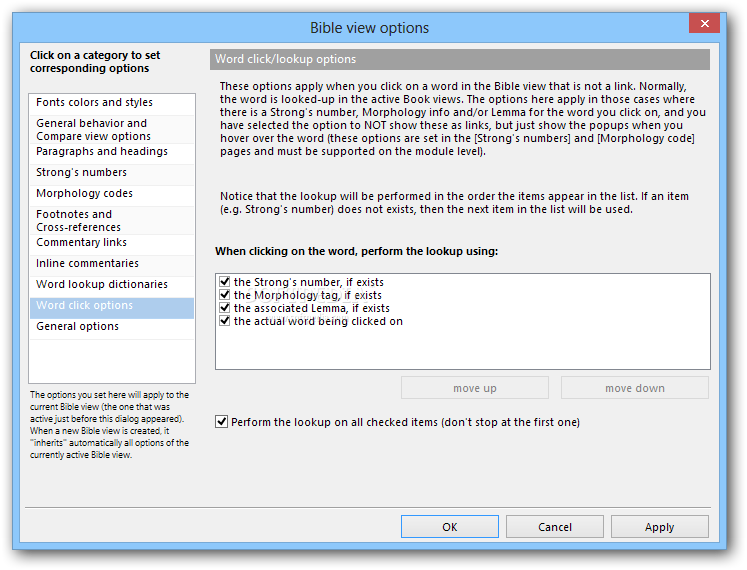The width and height of the screenshot is (747, 570).
Task: Uncheck the associated Lemma lookup checkbox
Action: pos(225,307)
